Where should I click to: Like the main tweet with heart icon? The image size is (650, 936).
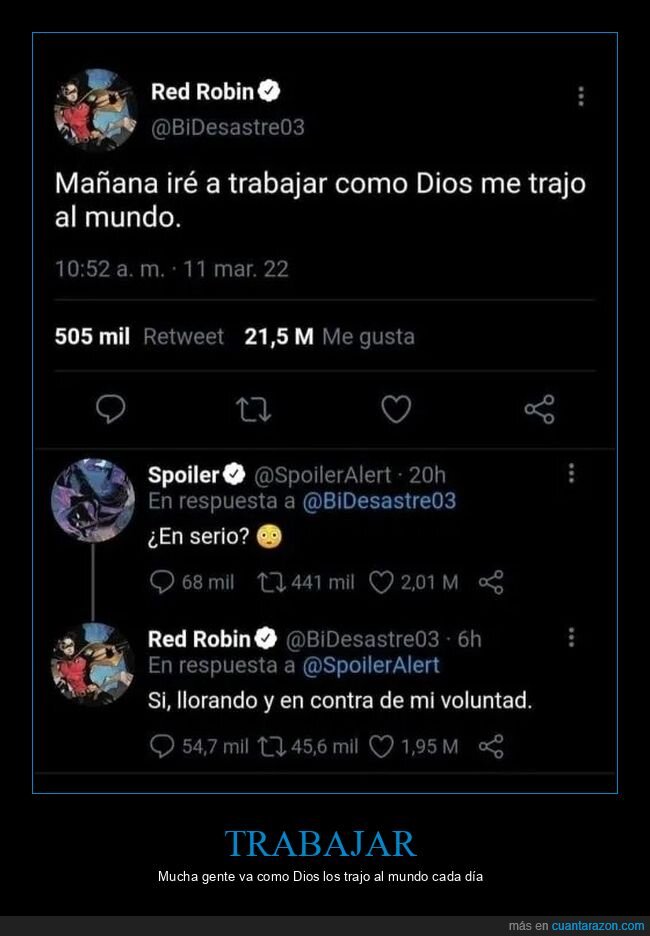point(396,410)
